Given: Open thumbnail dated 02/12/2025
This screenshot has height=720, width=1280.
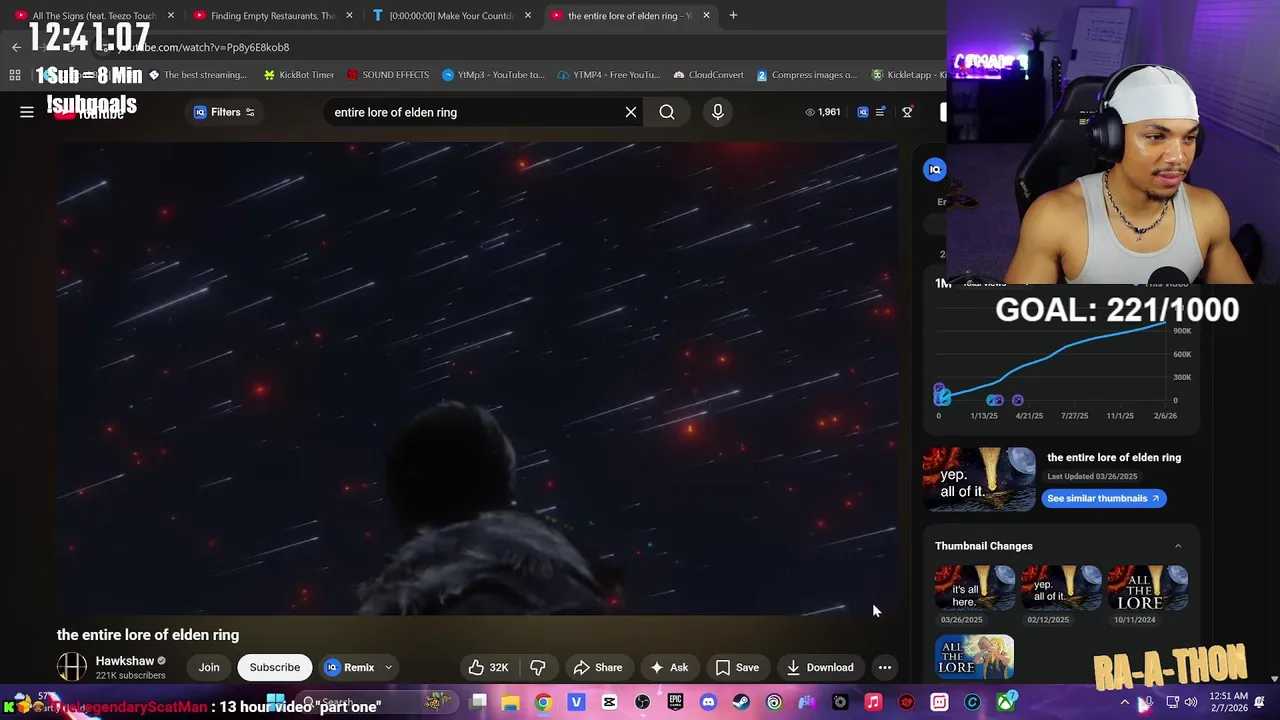Looking at the screenshot, I should click(x=1061, y=588).
